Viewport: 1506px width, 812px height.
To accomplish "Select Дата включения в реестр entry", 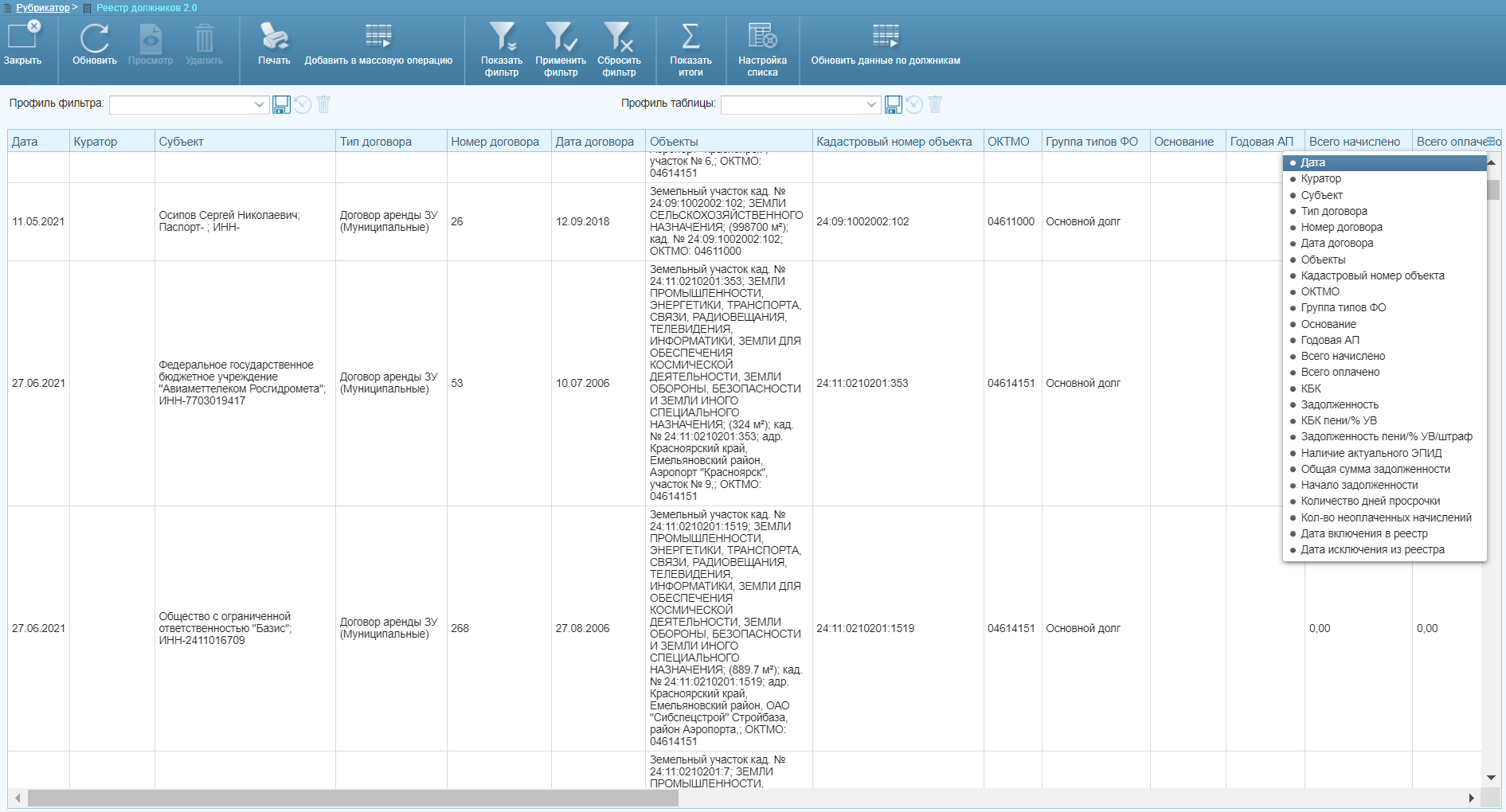I will click(x=1385, y=533).
